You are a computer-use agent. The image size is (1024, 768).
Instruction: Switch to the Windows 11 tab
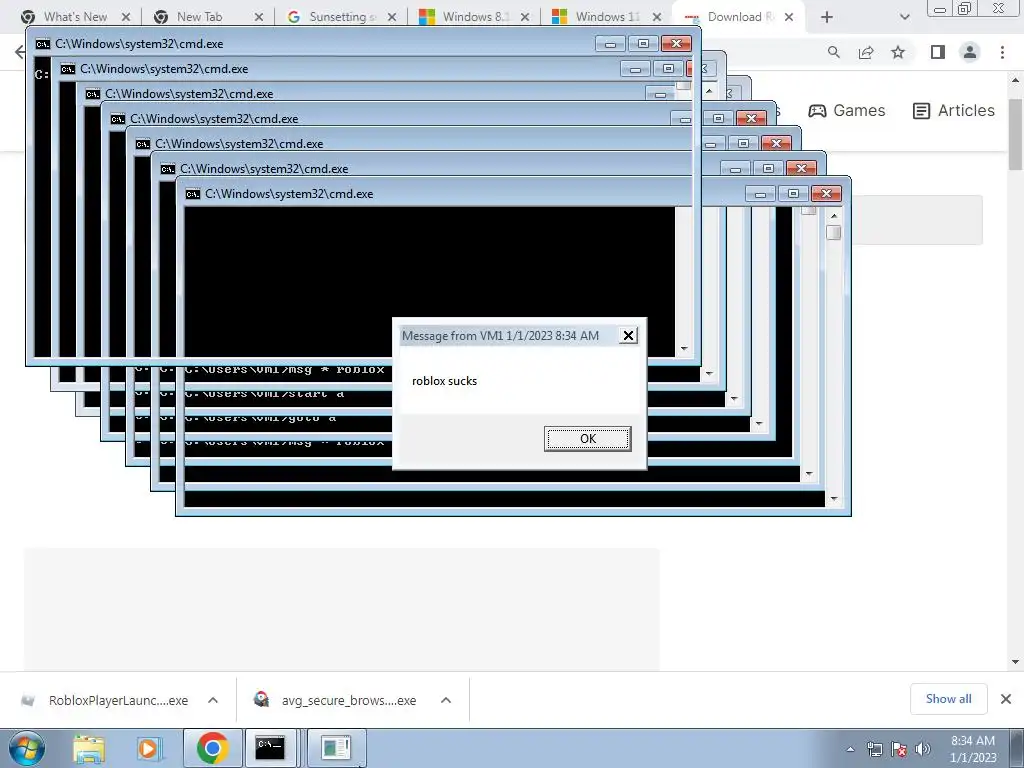click(x=607, y=17)
